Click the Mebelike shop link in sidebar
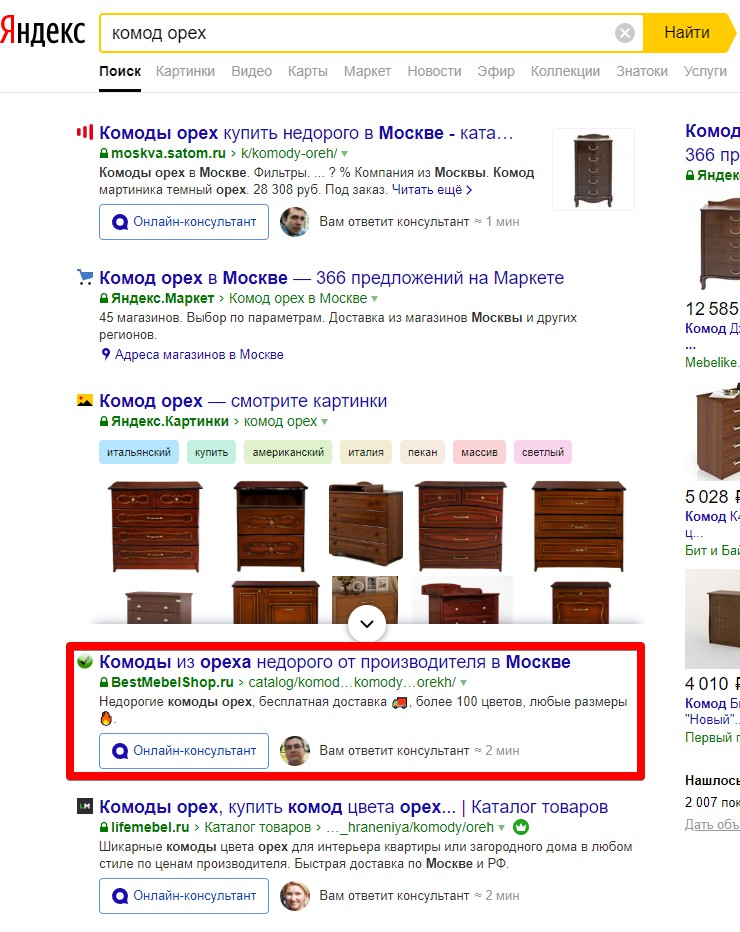 (x=712, y=362)
